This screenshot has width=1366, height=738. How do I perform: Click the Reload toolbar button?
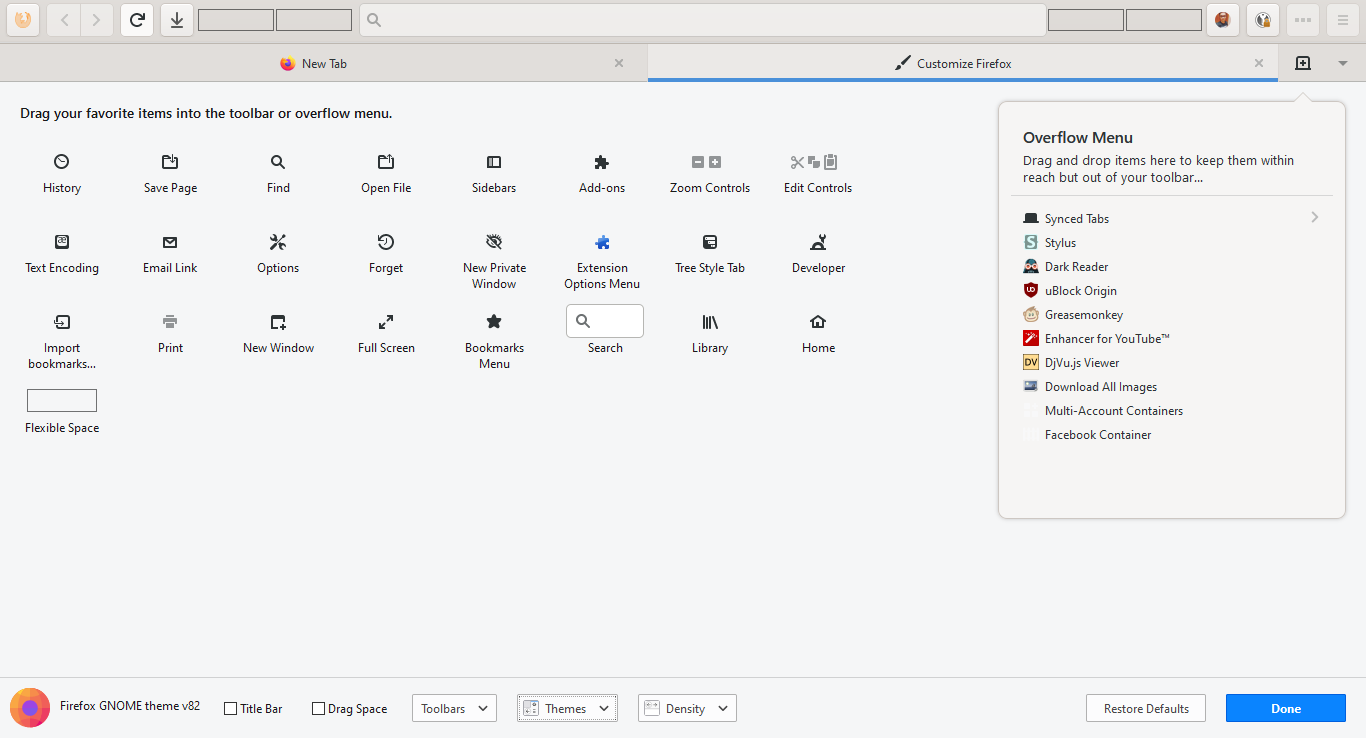click(137, 19)
